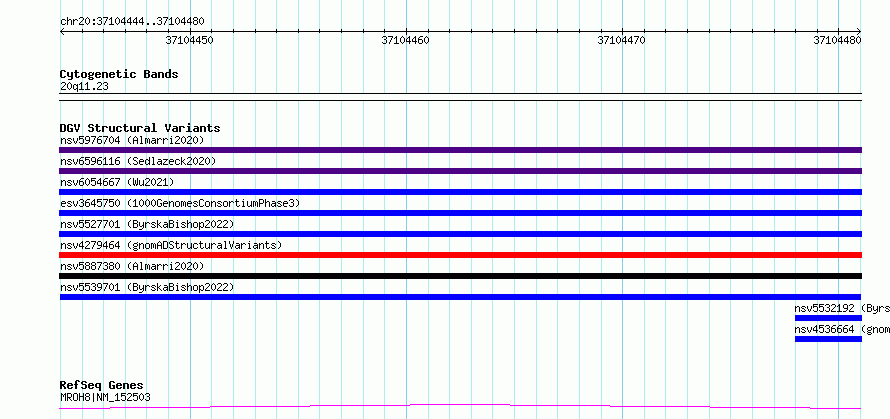The width and height of the screenshot is (890, 419).
Task: Select the purple bar under nsv5976704
Action: tap(460, 150)
